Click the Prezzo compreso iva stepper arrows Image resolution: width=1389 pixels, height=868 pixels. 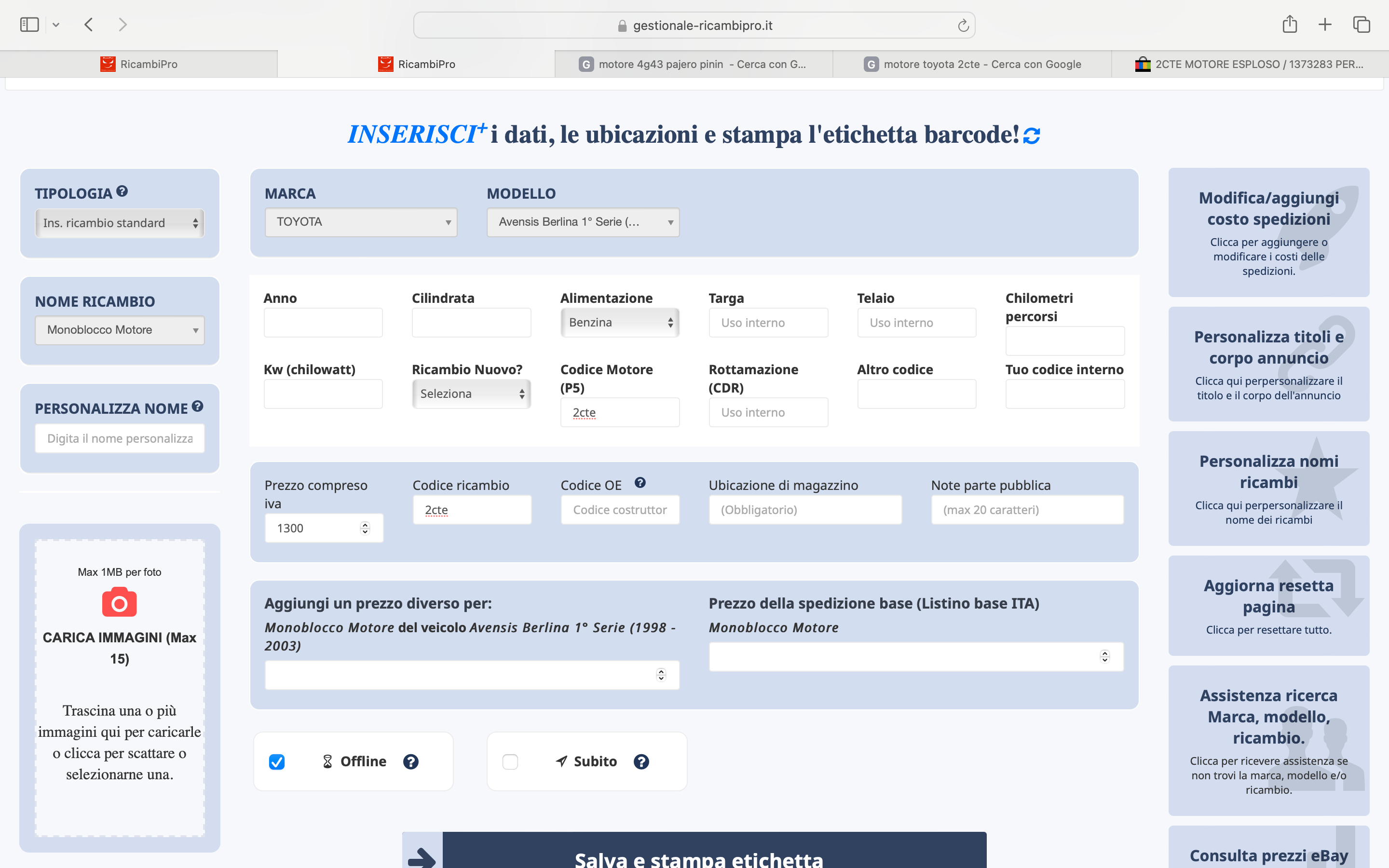coord(365,528)
